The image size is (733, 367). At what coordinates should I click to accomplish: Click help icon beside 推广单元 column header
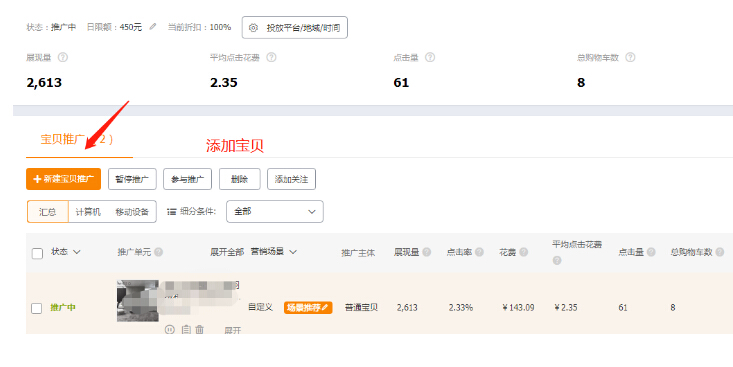[158, 252]
